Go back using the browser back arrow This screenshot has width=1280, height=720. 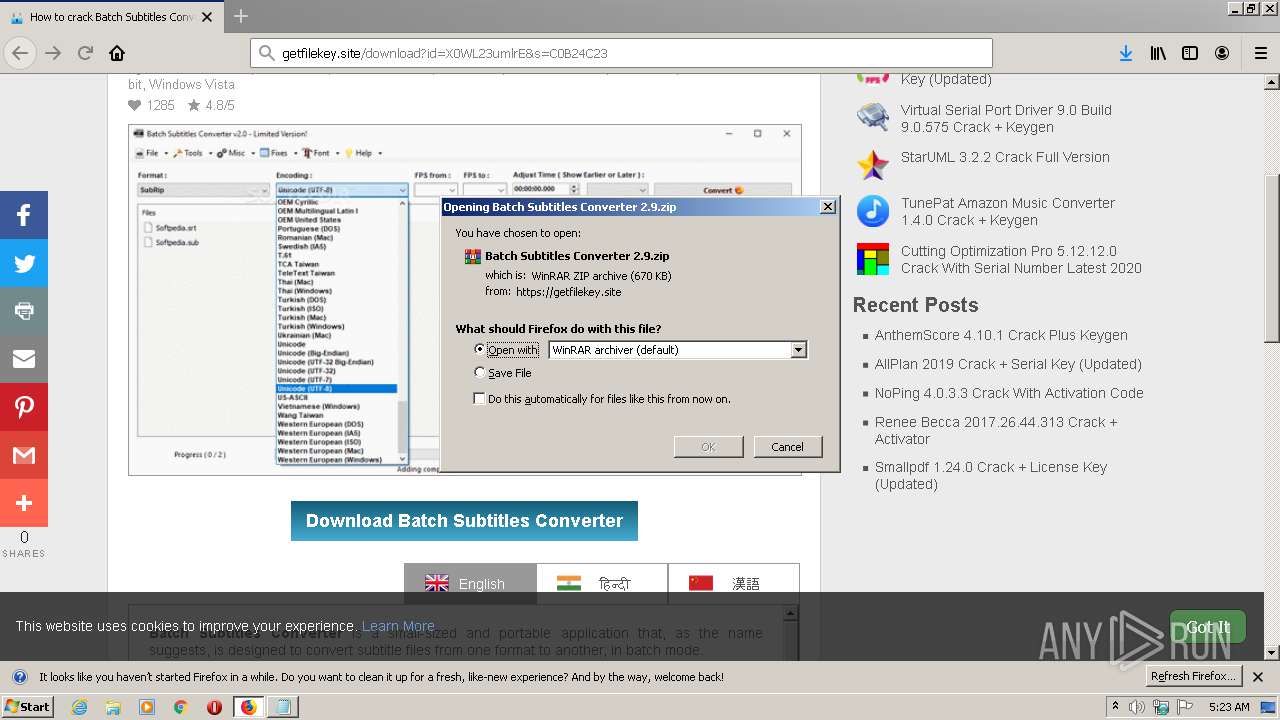(20, 53)
